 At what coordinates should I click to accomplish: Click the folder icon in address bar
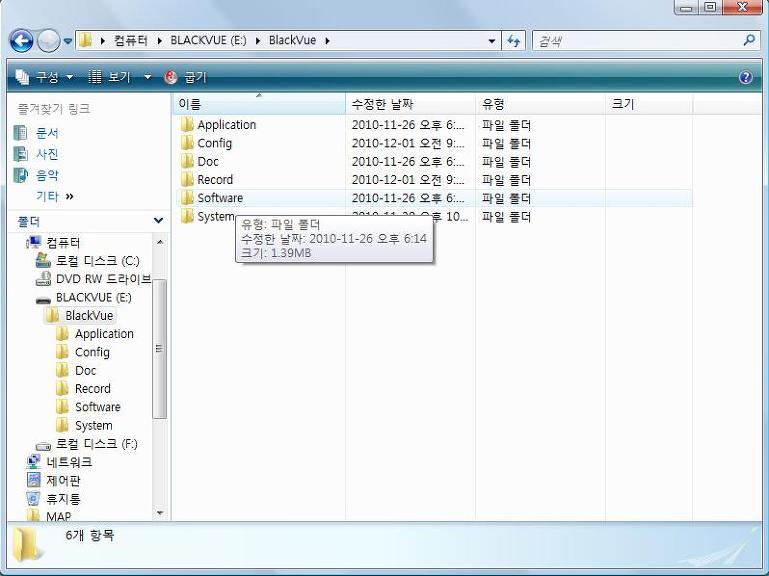(x=85, y=40)
